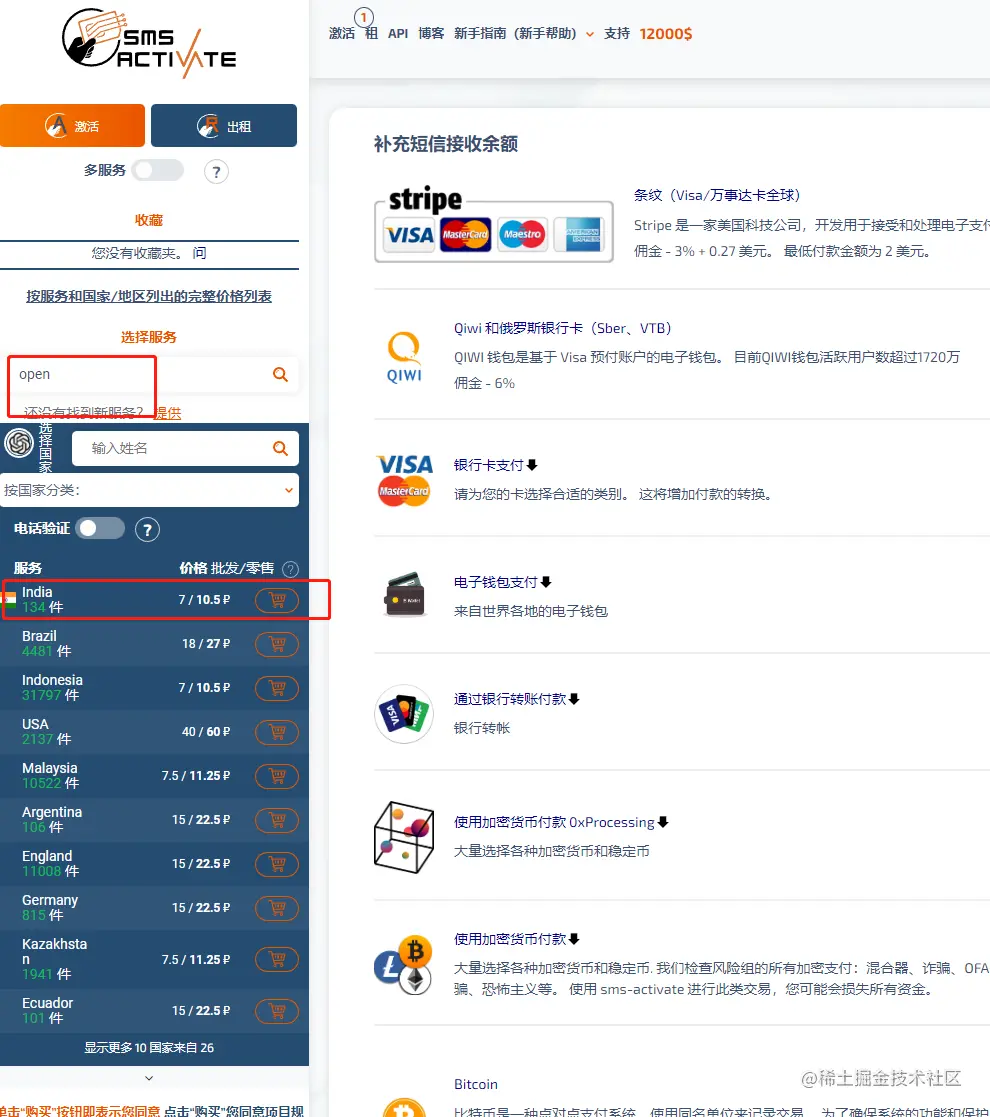Image resolution: width=990 pixels, height=1117 pixels.
Task: Click the Argentina 15 / 22.5 price
Action: click(201, 820)
